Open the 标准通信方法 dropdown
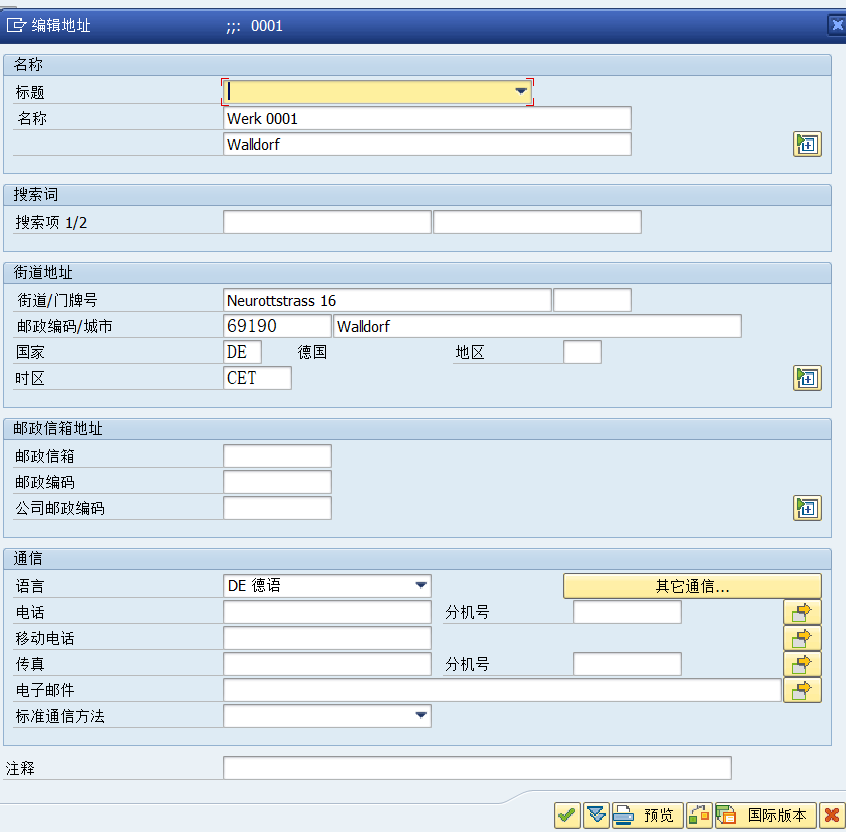Image resolution: width=846 pixels, height=832 pixels. (x=421, y=715)
